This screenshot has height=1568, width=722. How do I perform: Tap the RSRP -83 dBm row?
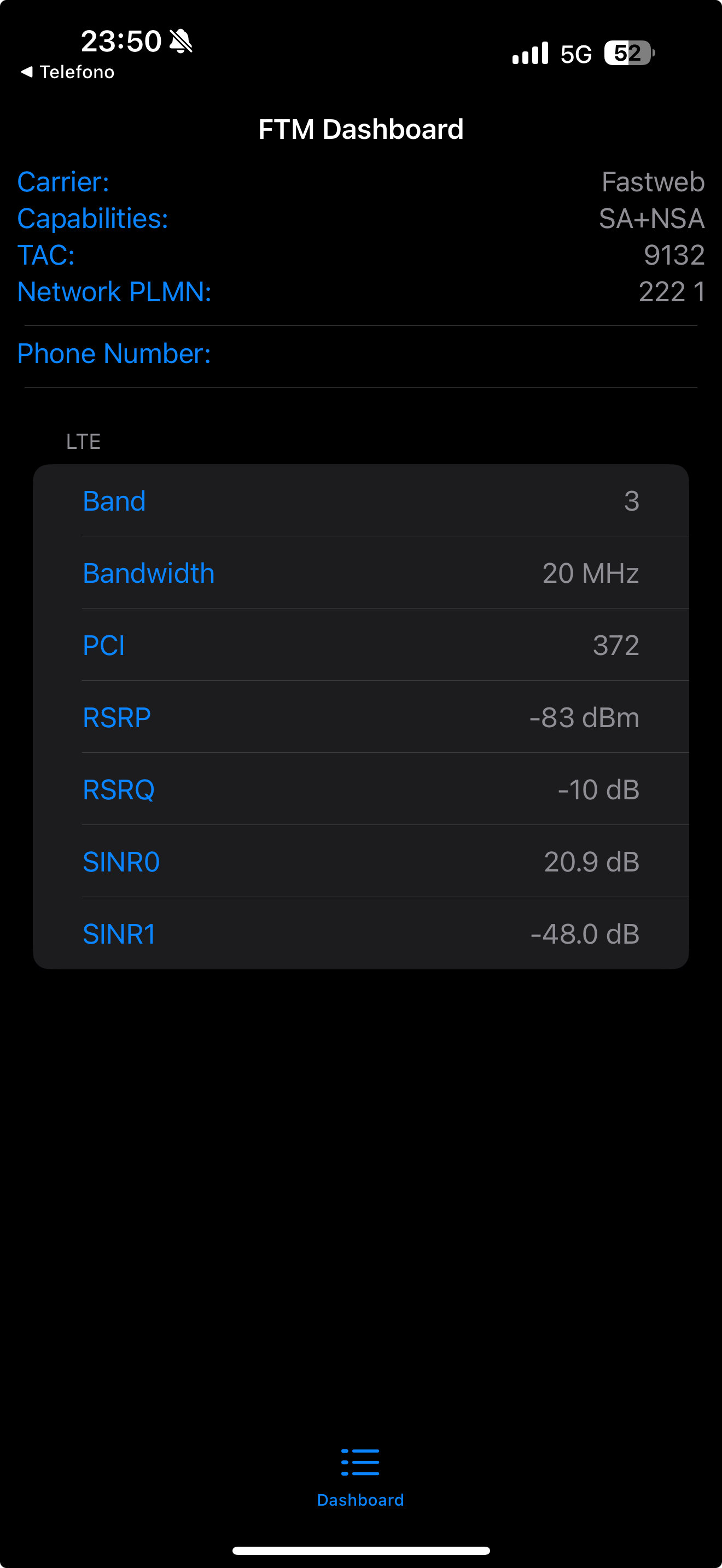[360, 717]
